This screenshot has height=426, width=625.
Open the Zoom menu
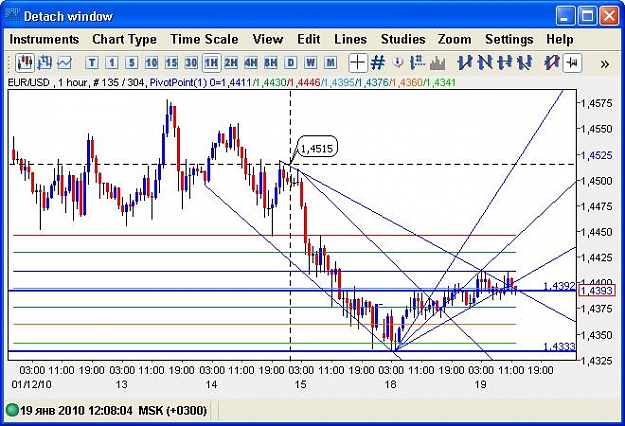coord(455,39)
